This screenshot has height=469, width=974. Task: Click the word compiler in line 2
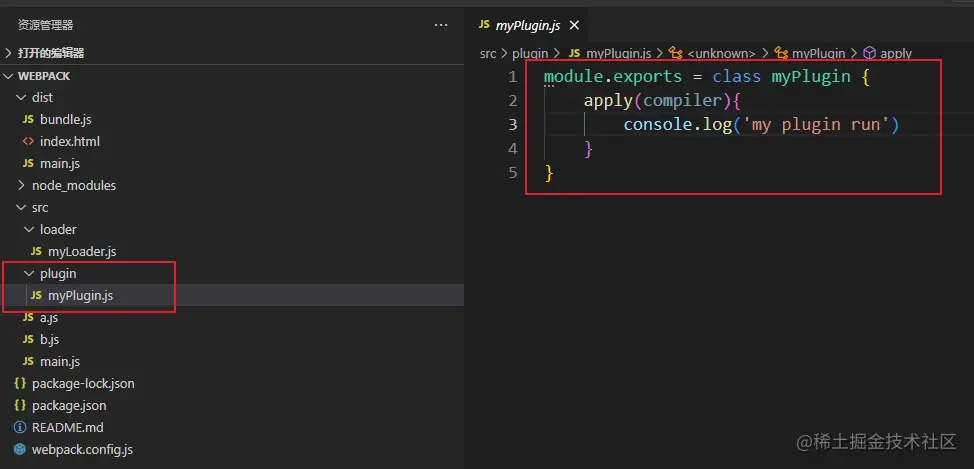(x=683, y=101)
